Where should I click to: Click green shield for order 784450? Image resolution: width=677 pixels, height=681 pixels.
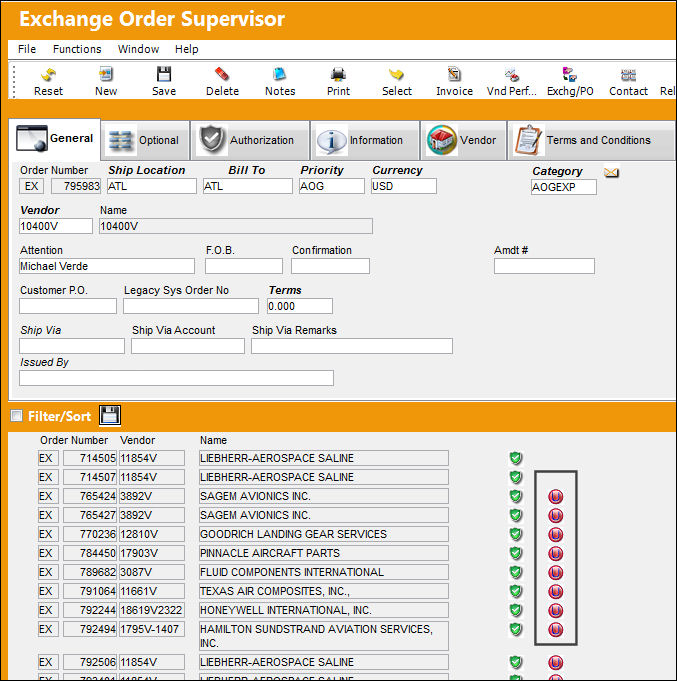pos(515,553)
